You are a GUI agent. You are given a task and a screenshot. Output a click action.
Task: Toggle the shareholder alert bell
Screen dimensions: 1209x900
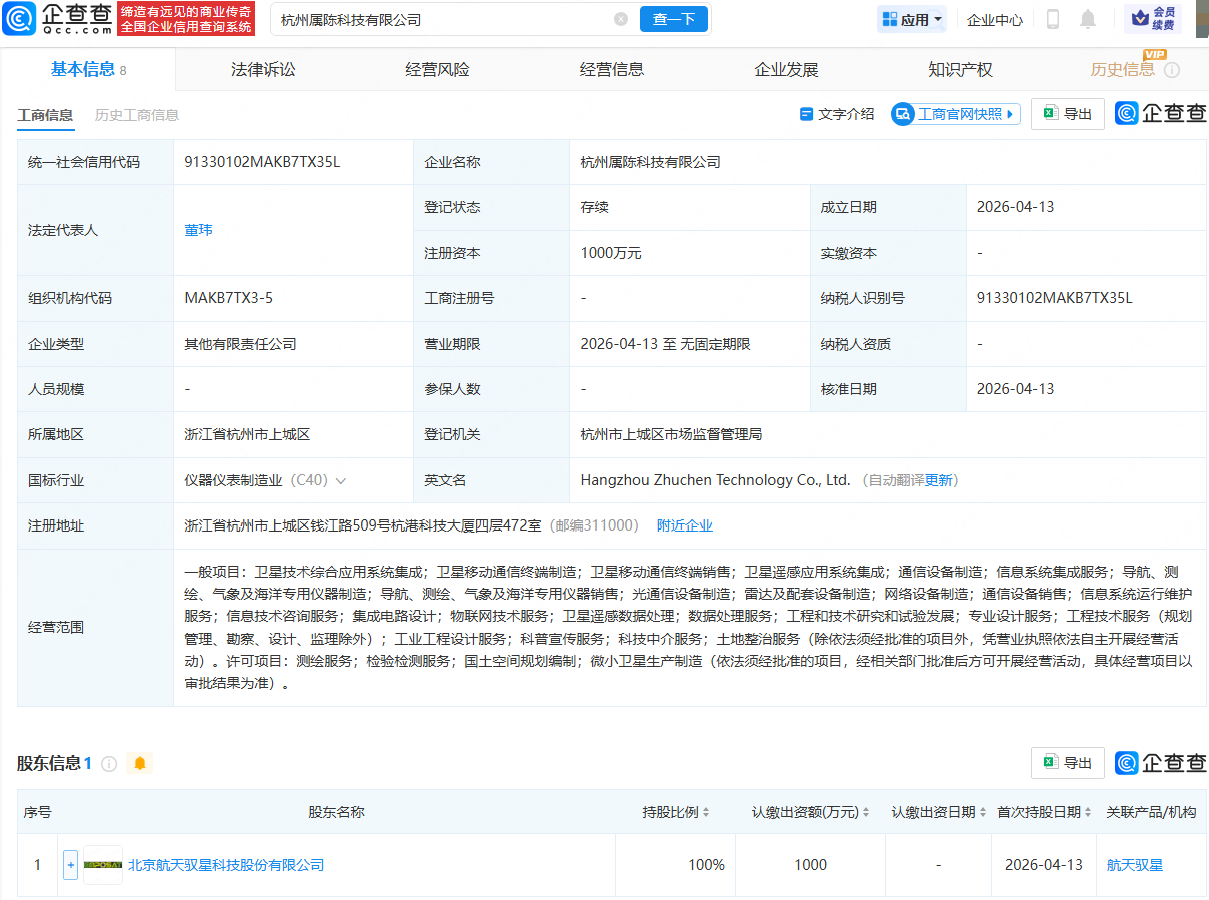[140, 764]
